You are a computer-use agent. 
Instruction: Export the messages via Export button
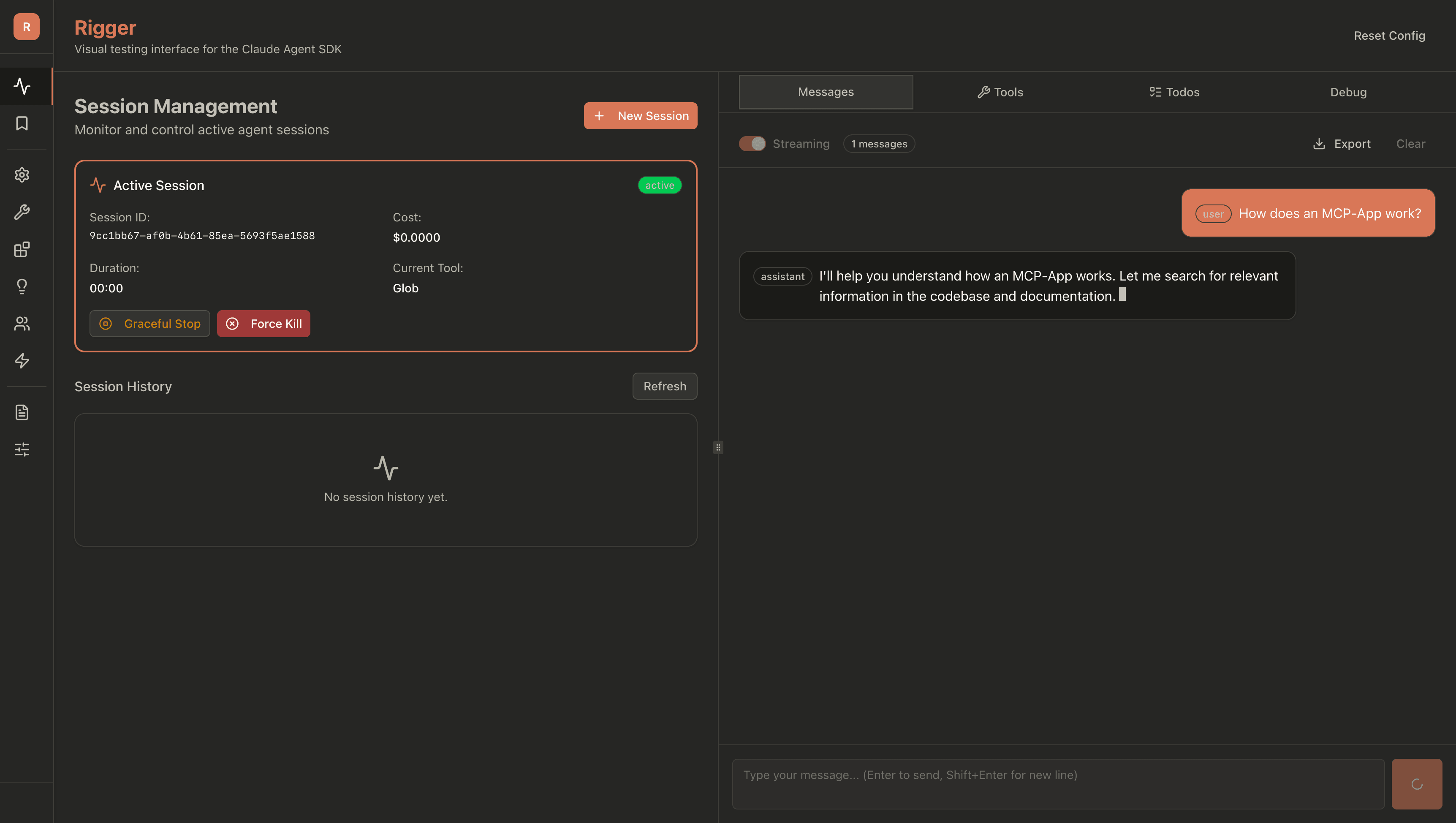point(1341,144)
